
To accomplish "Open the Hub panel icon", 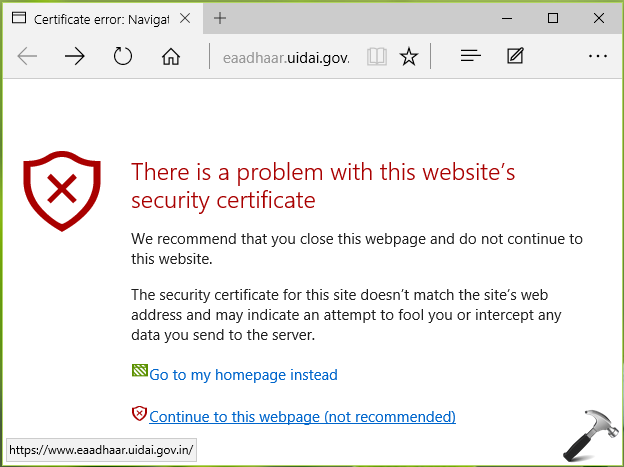I will pos(471,56).
